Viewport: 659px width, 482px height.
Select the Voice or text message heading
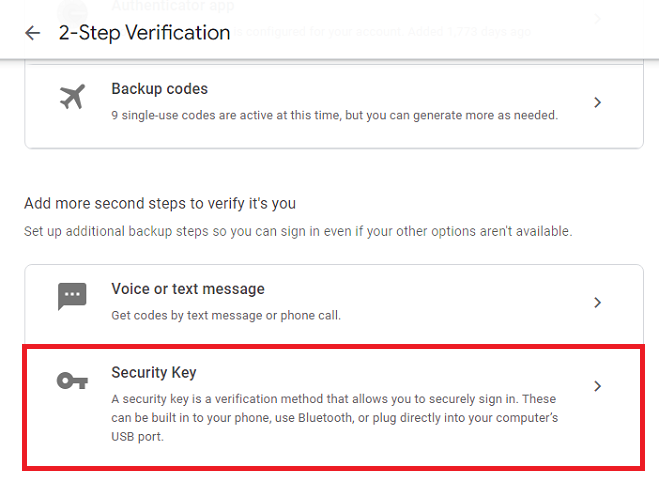pos(188,289)
